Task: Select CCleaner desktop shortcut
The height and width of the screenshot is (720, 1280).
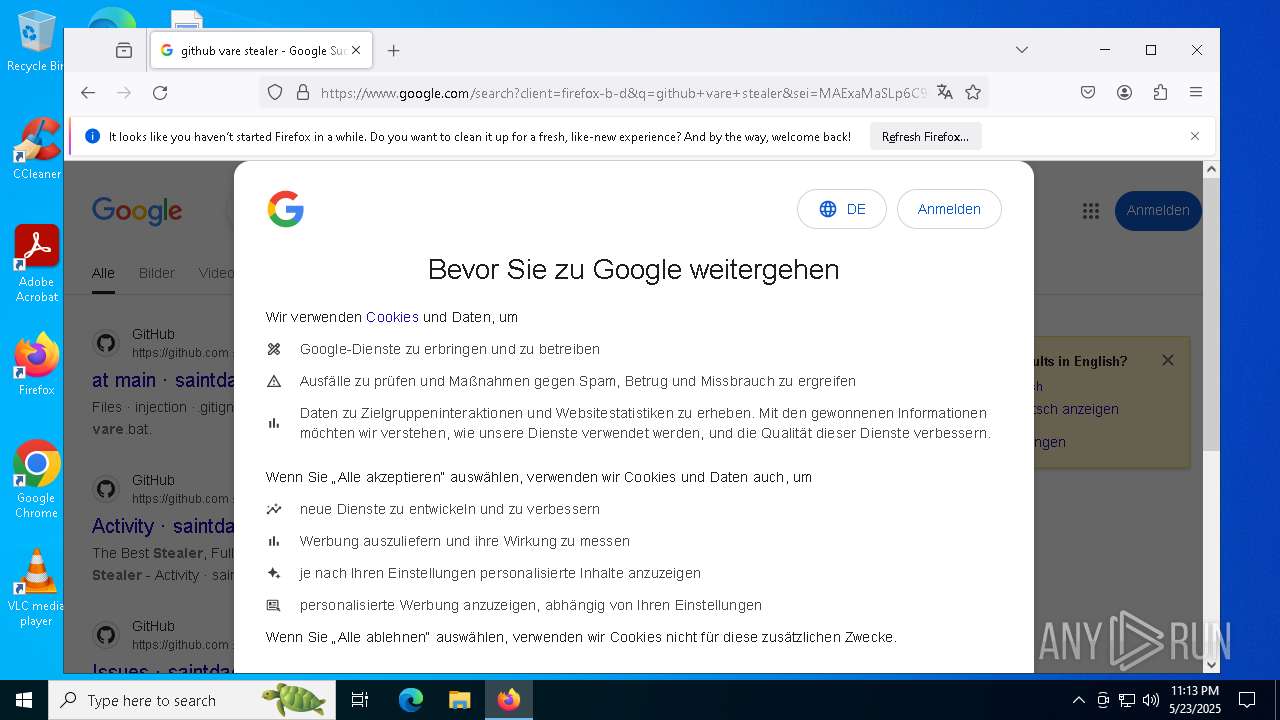Action: (36, 148)
